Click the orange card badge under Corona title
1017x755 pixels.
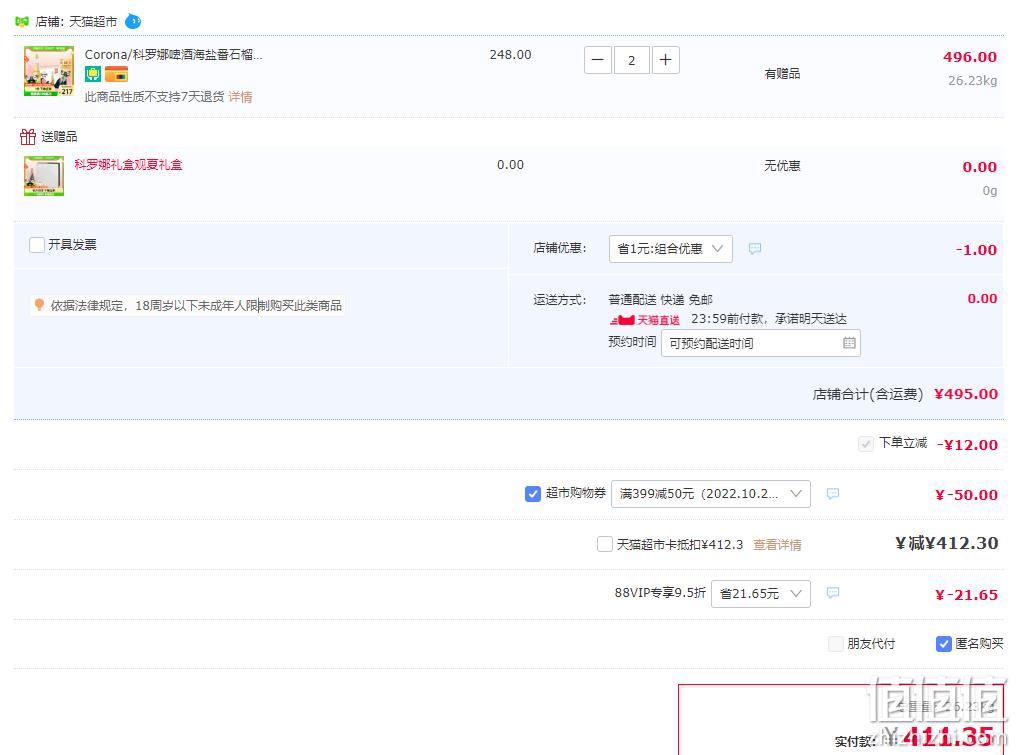(x=116, y=75)
